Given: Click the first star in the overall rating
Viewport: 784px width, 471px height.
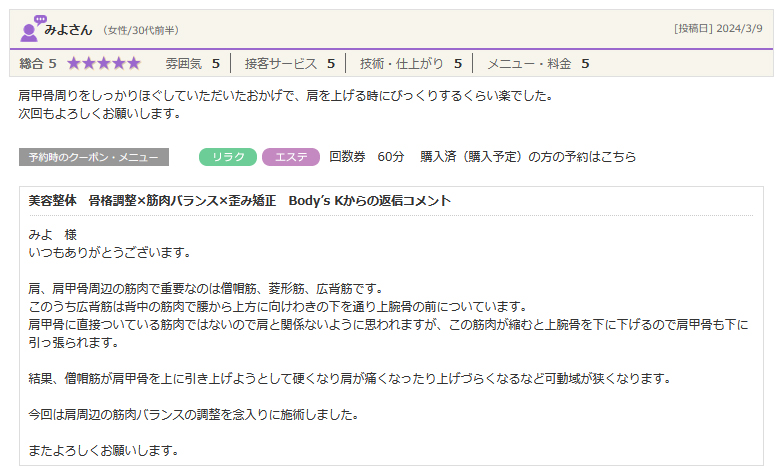Looking at the screenshot, I should tap(74, 63).
